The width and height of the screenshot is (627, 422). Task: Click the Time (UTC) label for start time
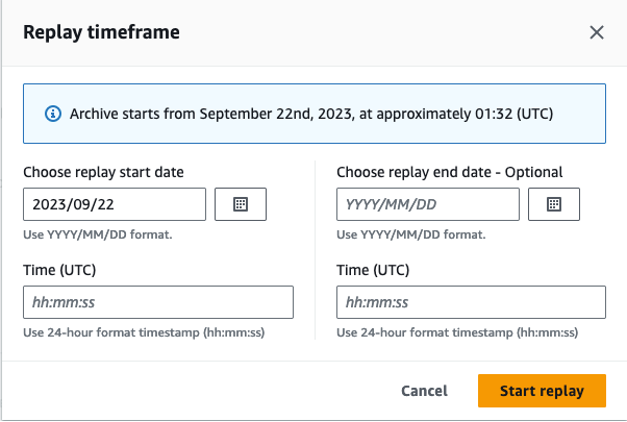point(59,270)
